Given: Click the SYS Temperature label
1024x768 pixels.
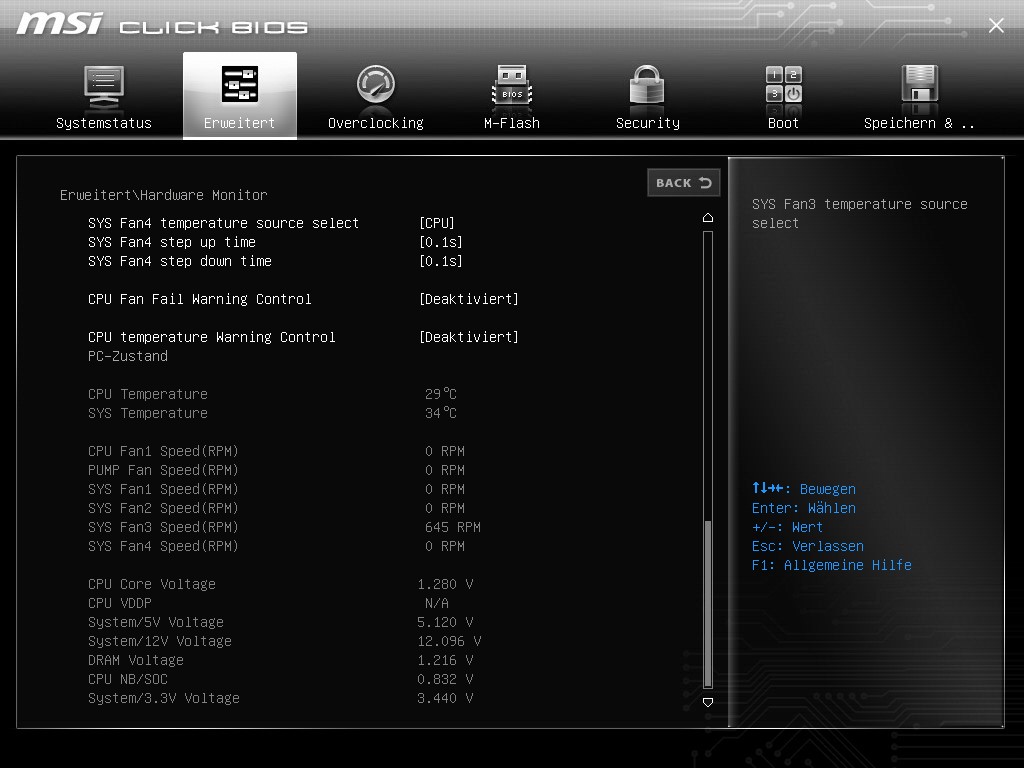Looking at the screenshot, I should pos(148,413).
